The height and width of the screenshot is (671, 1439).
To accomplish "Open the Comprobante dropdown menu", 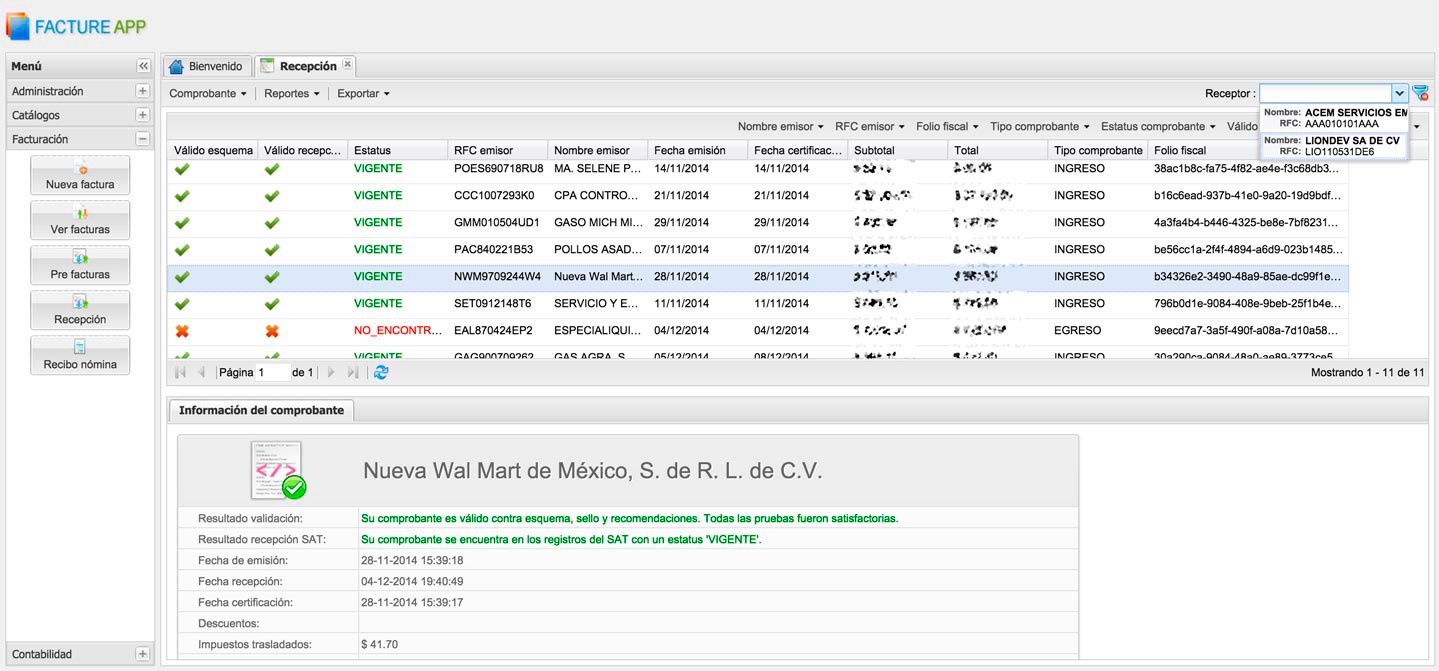I will tap(208, 94).
